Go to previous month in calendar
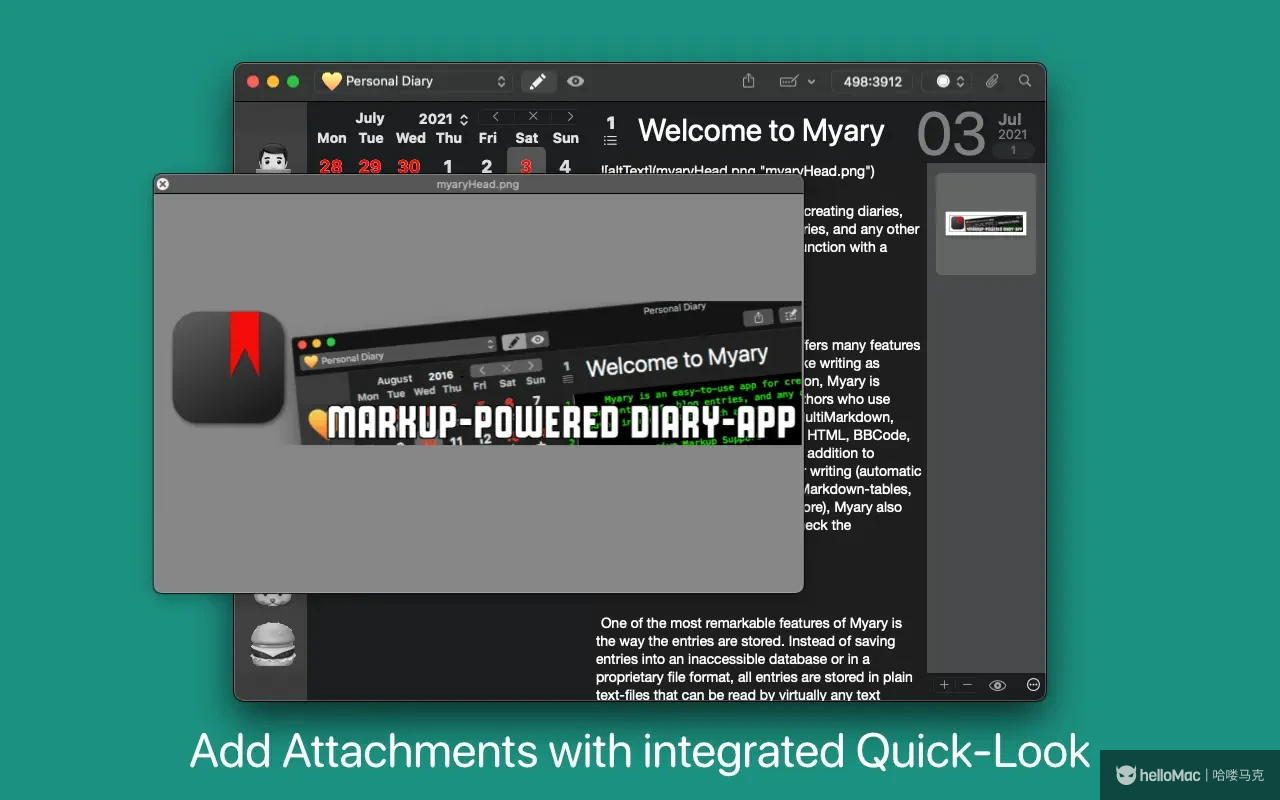 [496, 117]
